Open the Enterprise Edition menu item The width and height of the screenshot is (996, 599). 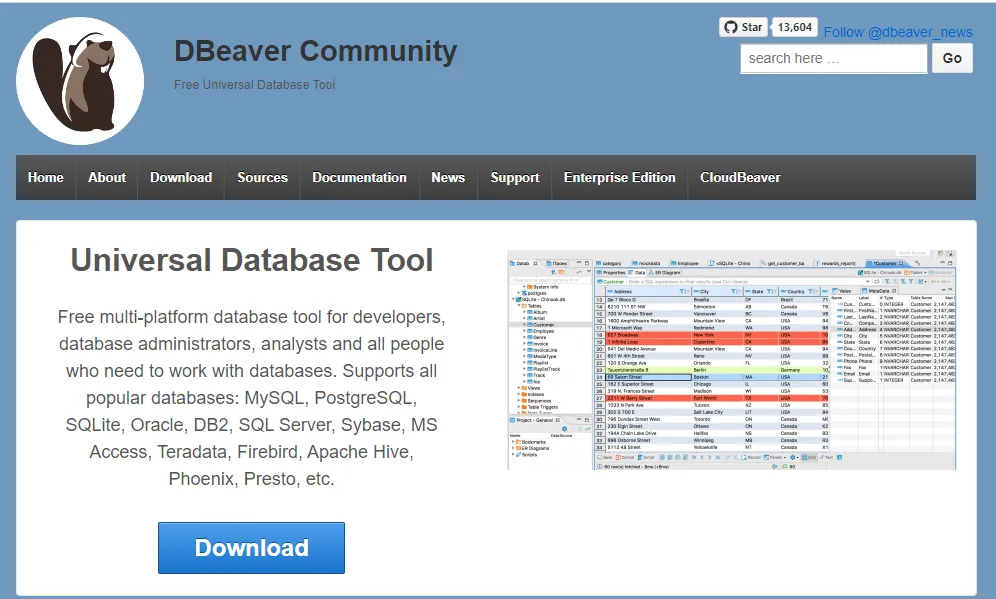pyautogui.click(x=619, y=177)
